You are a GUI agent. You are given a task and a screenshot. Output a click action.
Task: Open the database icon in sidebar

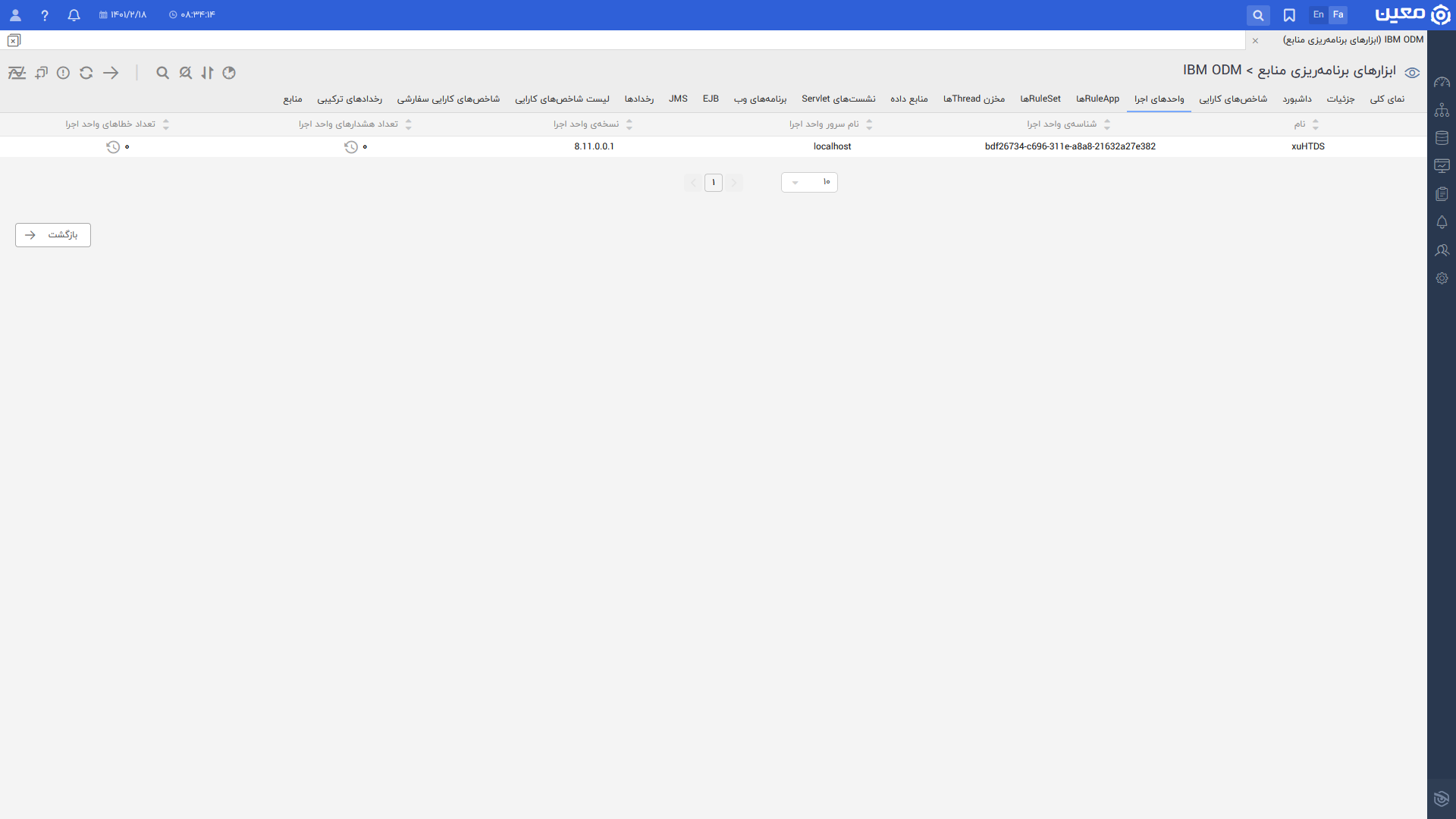point(1442,138)
